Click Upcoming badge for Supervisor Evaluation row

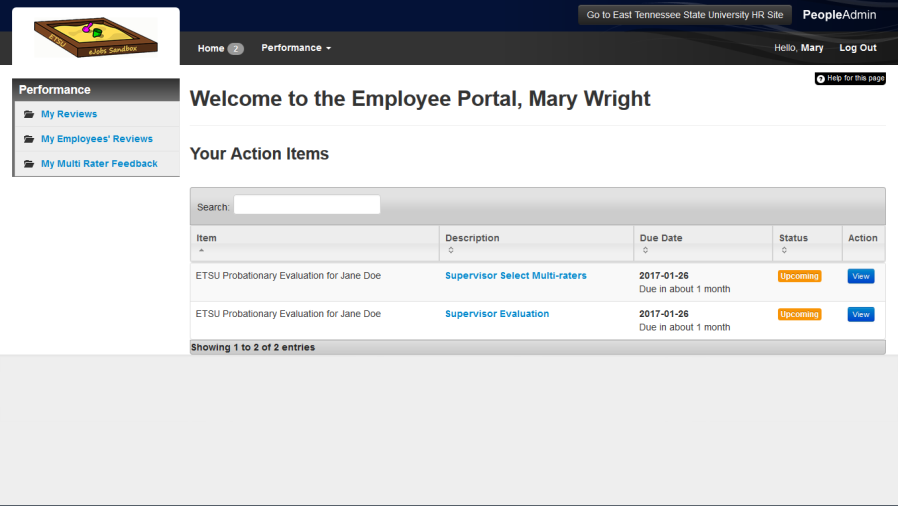coord(799,314)
